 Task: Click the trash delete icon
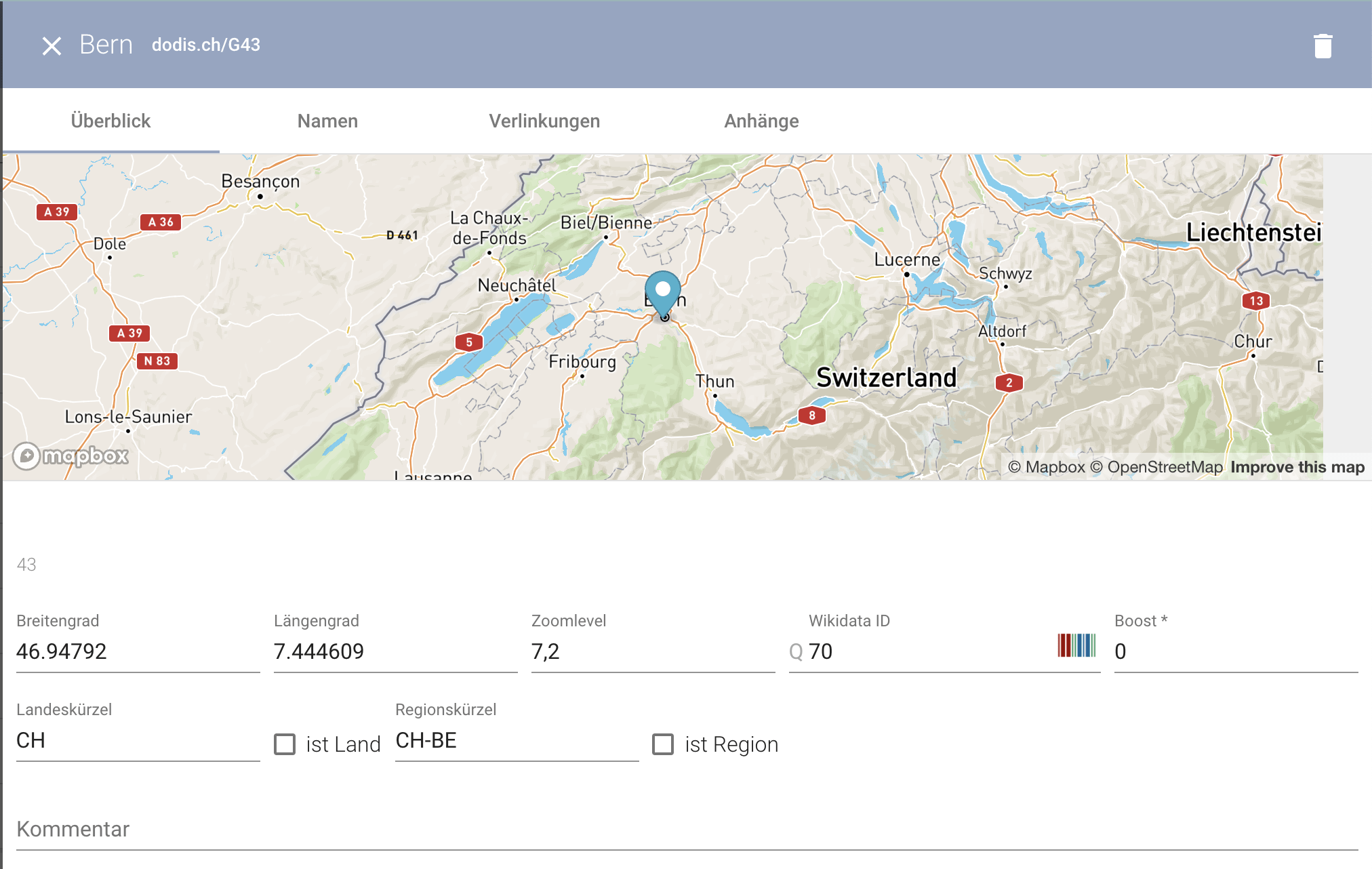[x=1323, y=46]
